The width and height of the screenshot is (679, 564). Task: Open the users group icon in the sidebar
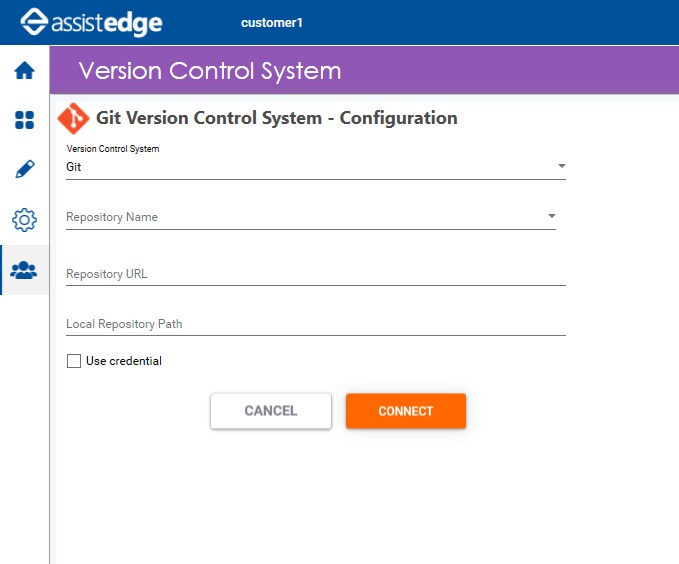[24, 270]
